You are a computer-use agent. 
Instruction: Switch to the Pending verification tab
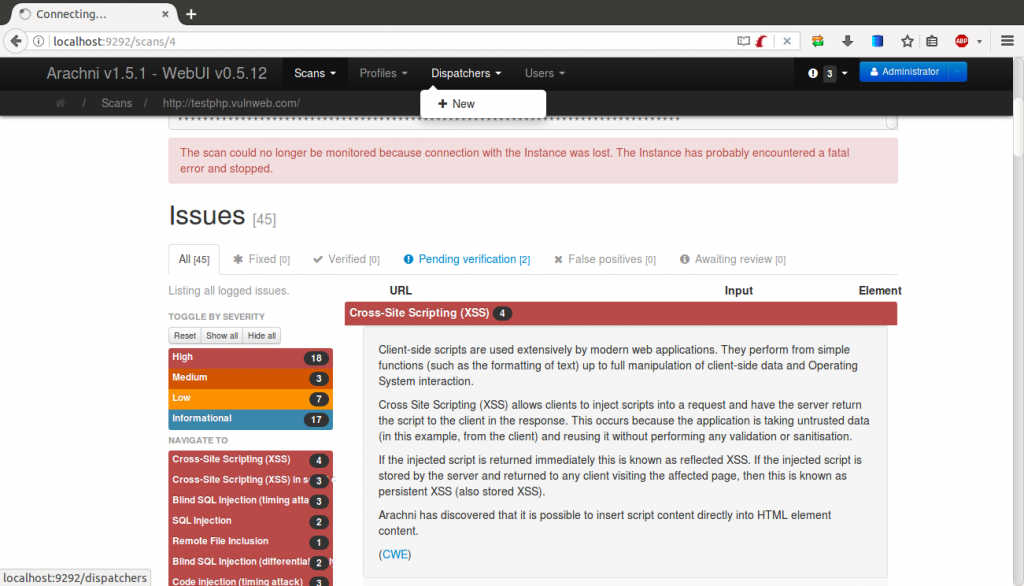[466, 259]
